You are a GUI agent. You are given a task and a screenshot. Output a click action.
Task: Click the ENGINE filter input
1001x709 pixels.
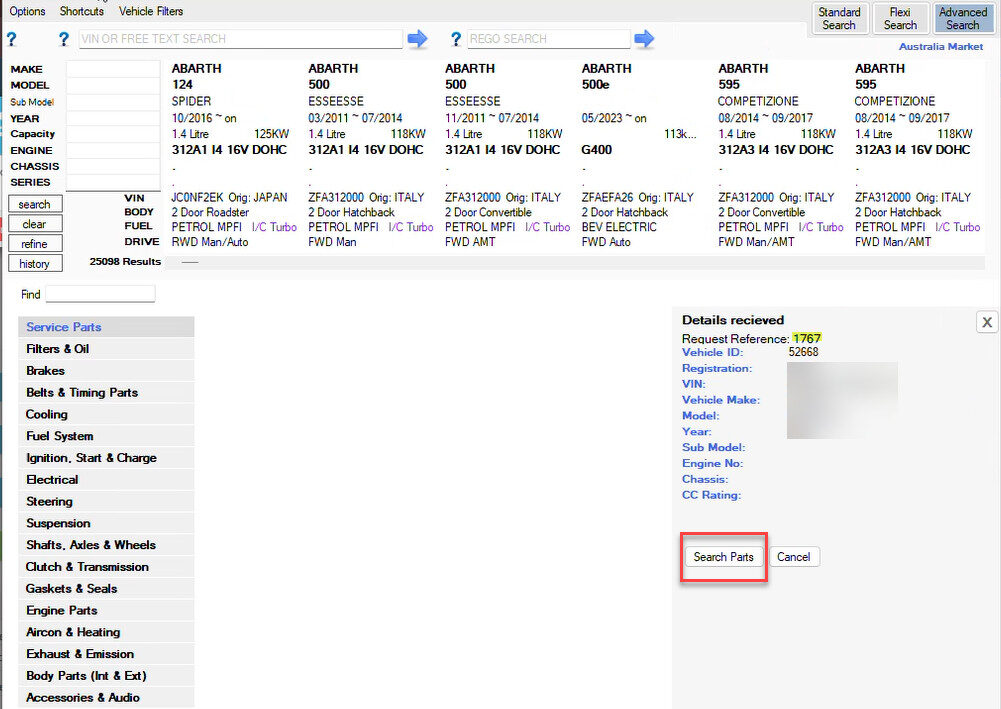point(113,150)
